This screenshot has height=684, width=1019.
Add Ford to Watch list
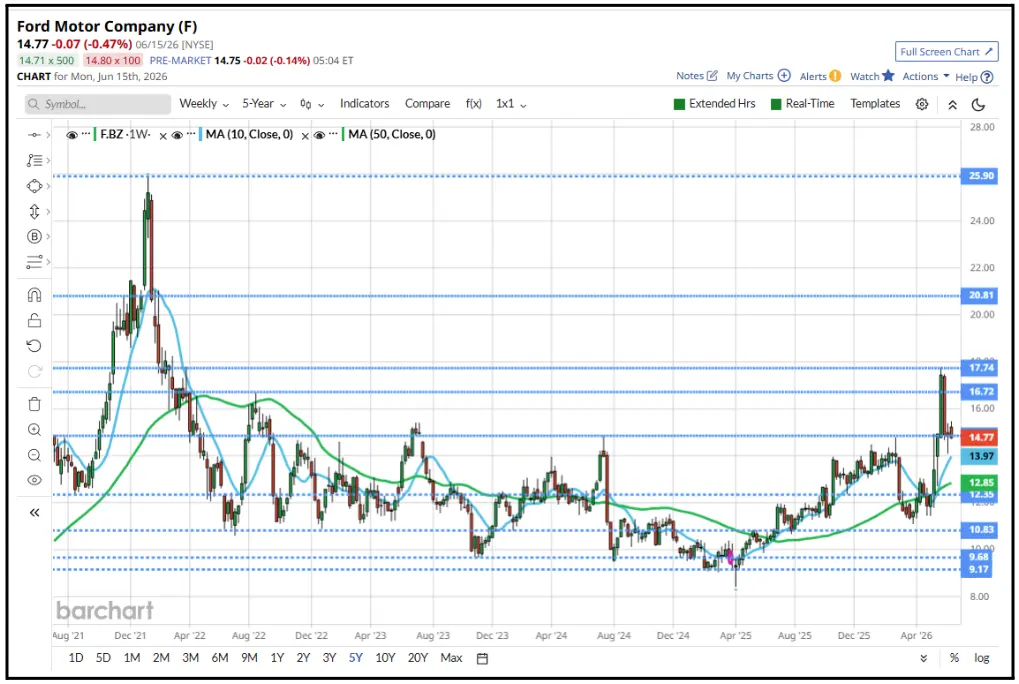point(872,76)
